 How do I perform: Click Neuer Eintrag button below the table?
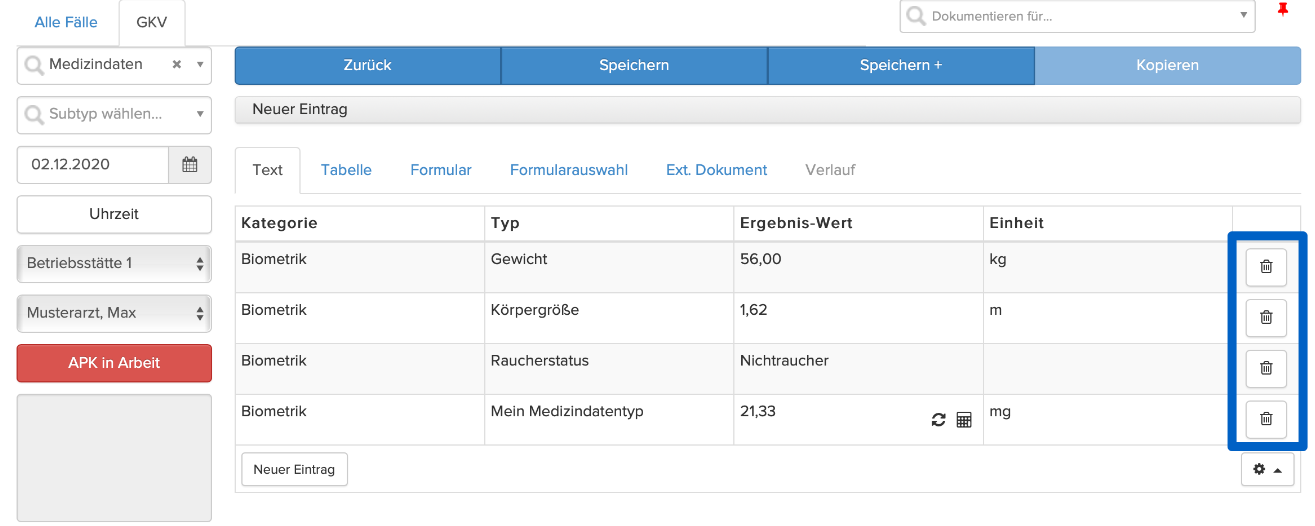click(x=294, y=469)
